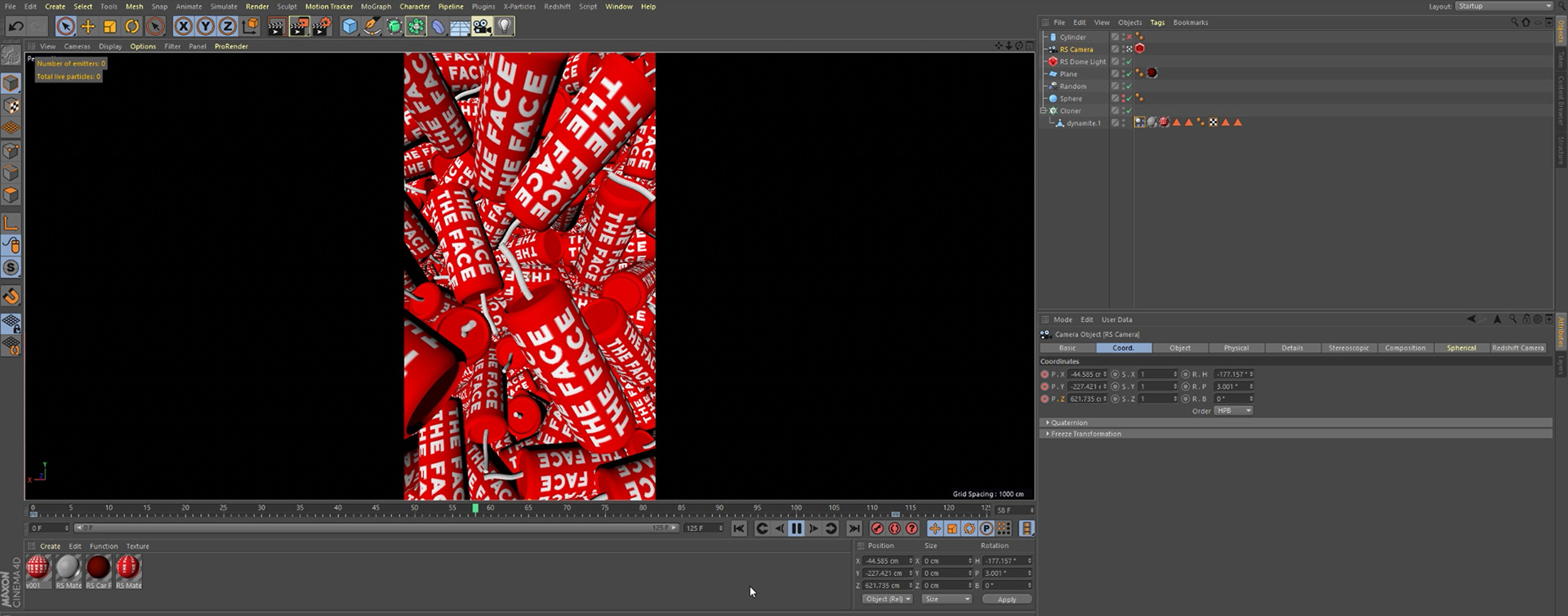Click the P.X coordinate field
Screen dimensions: 1568x616
click(x=1087, y=374)
